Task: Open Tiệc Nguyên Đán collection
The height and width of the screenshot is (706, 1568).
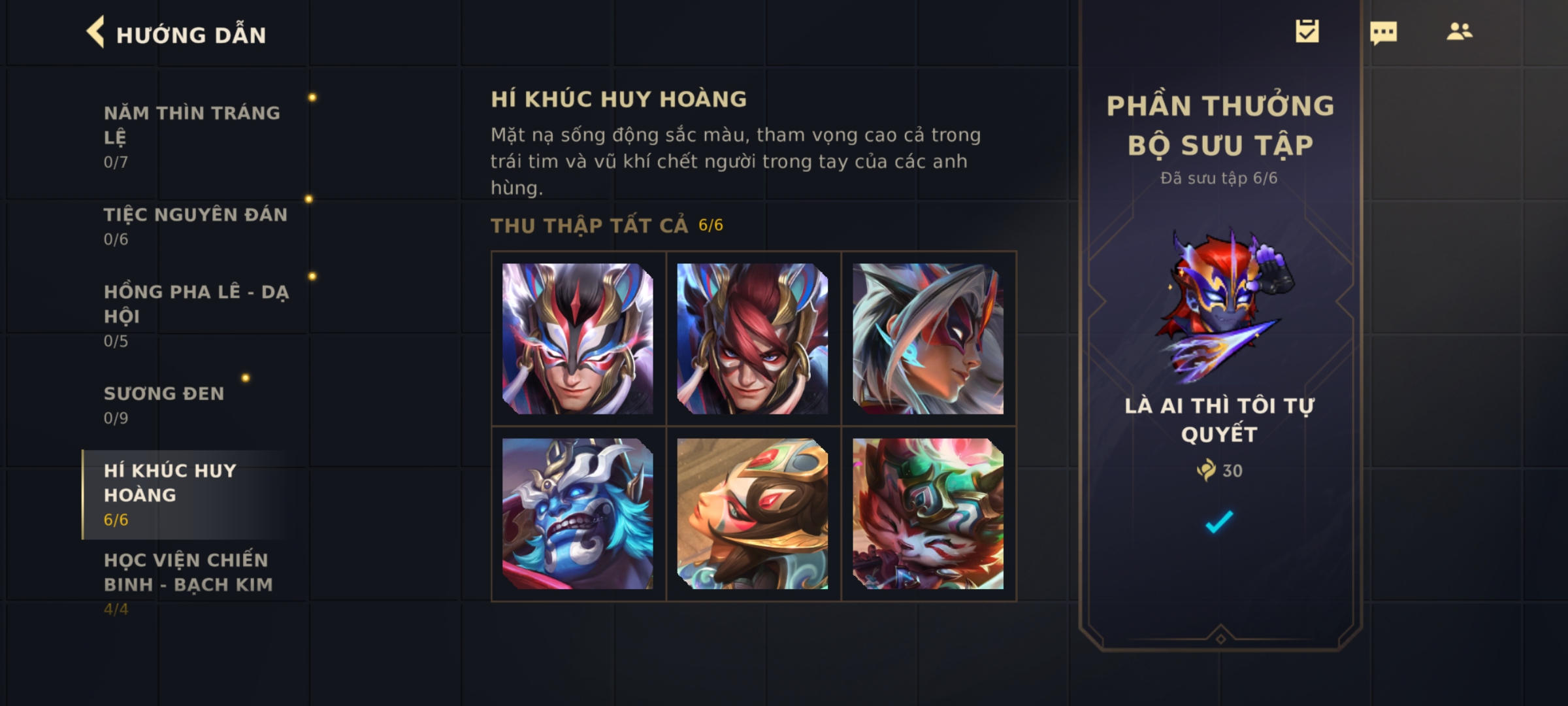Action: point(196,226)
